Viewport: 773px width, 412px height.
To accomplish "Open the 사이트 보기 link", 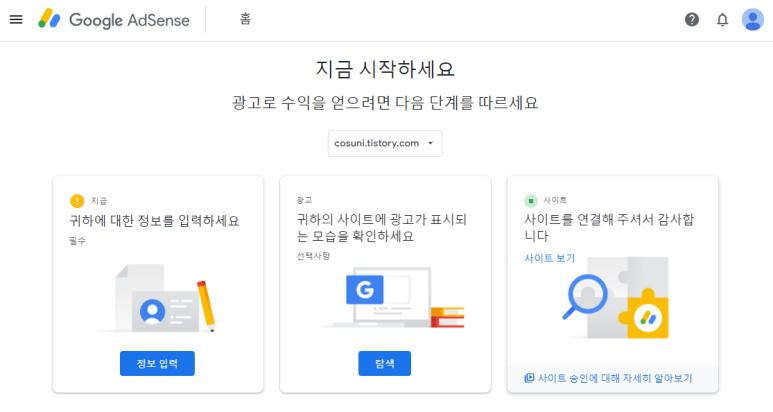I will 550,258.
